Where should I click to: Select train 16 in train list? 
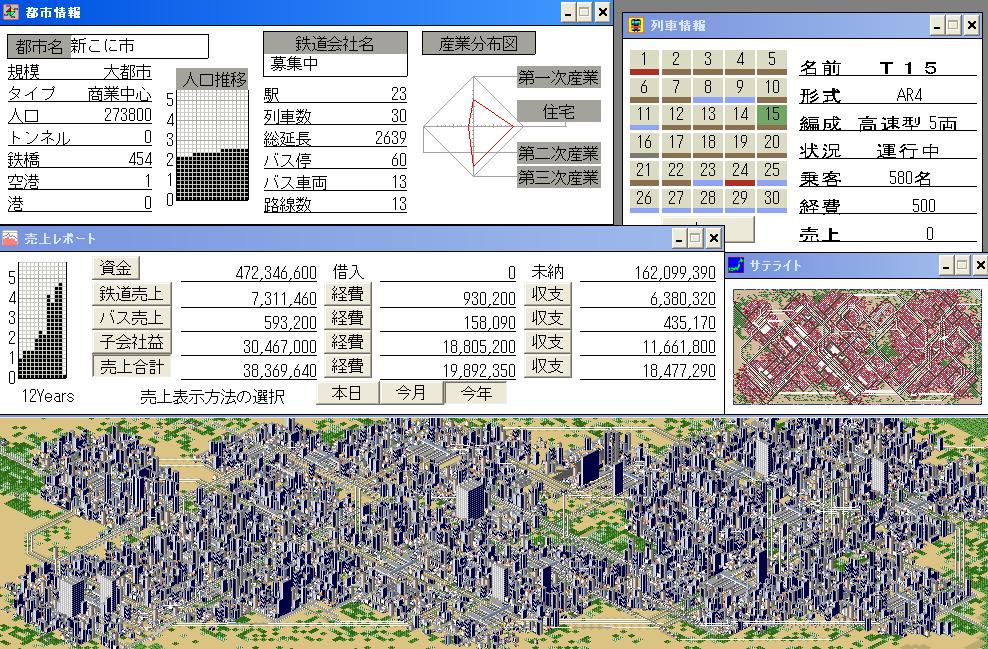pos(644,146)
